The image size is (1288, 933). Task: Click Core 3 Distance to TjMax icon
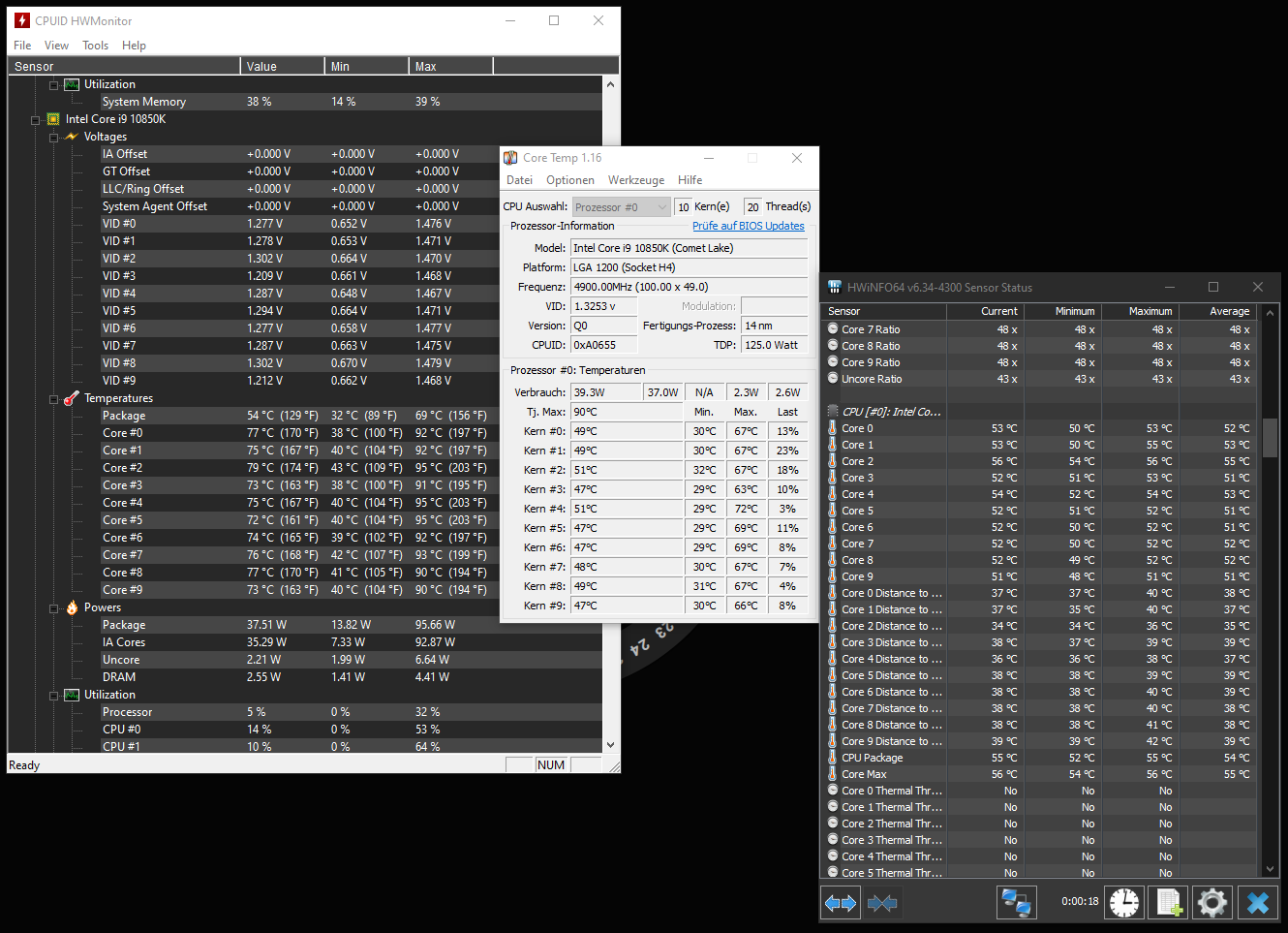point(833,642)
